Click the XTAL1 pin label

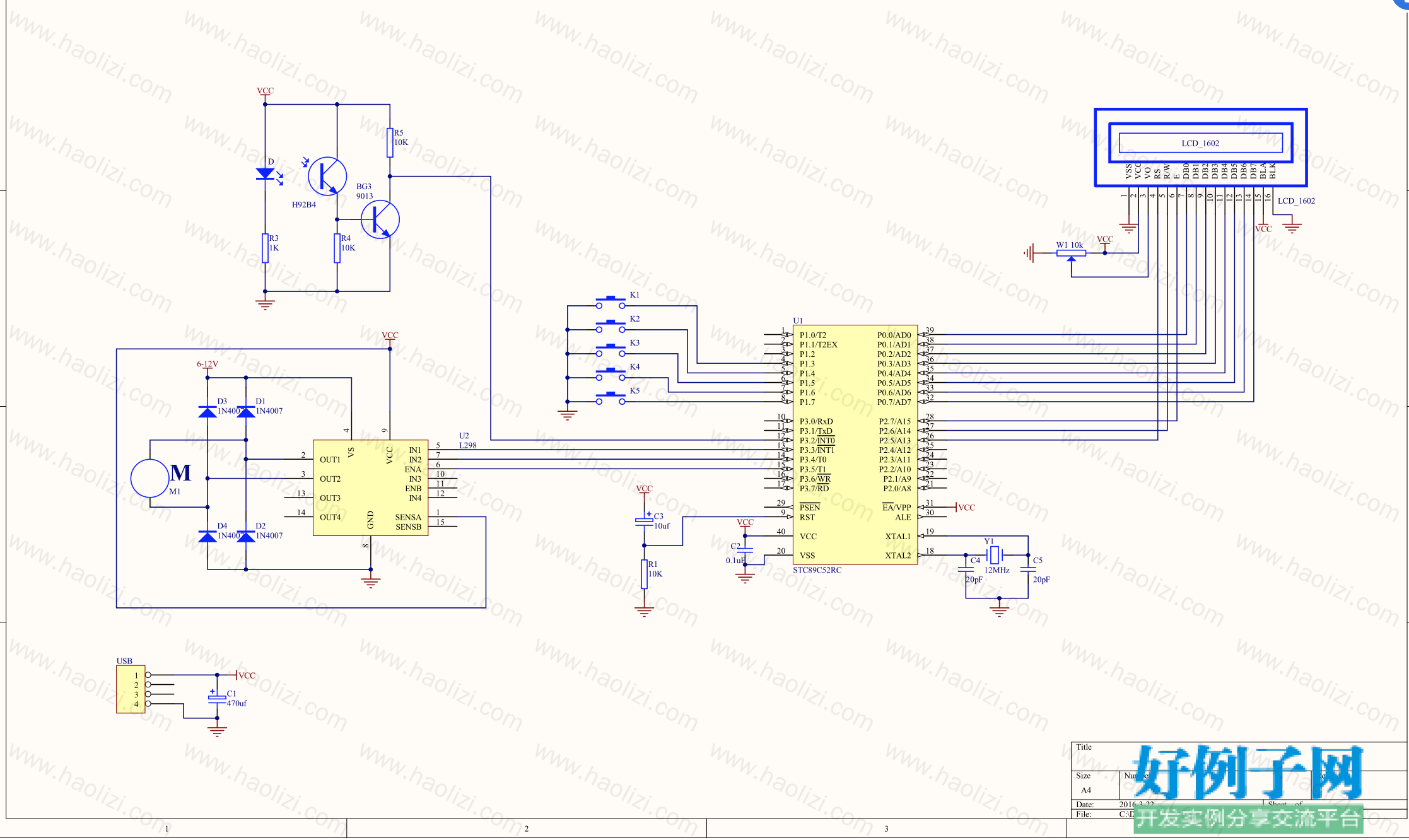click(898, 537)
